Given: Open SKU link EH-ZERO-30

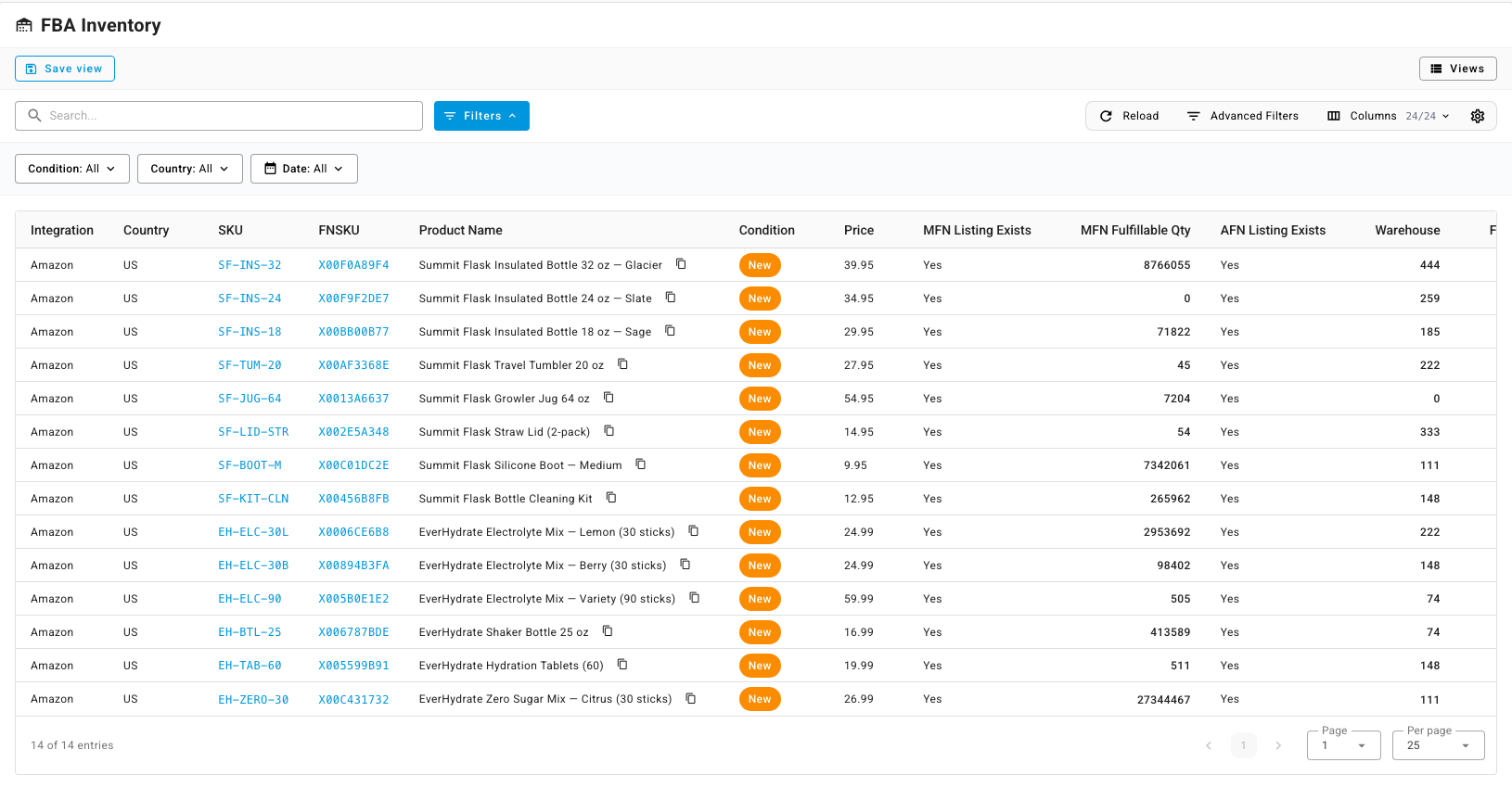Looking at the screenshot, I should [x=253, y=699].
